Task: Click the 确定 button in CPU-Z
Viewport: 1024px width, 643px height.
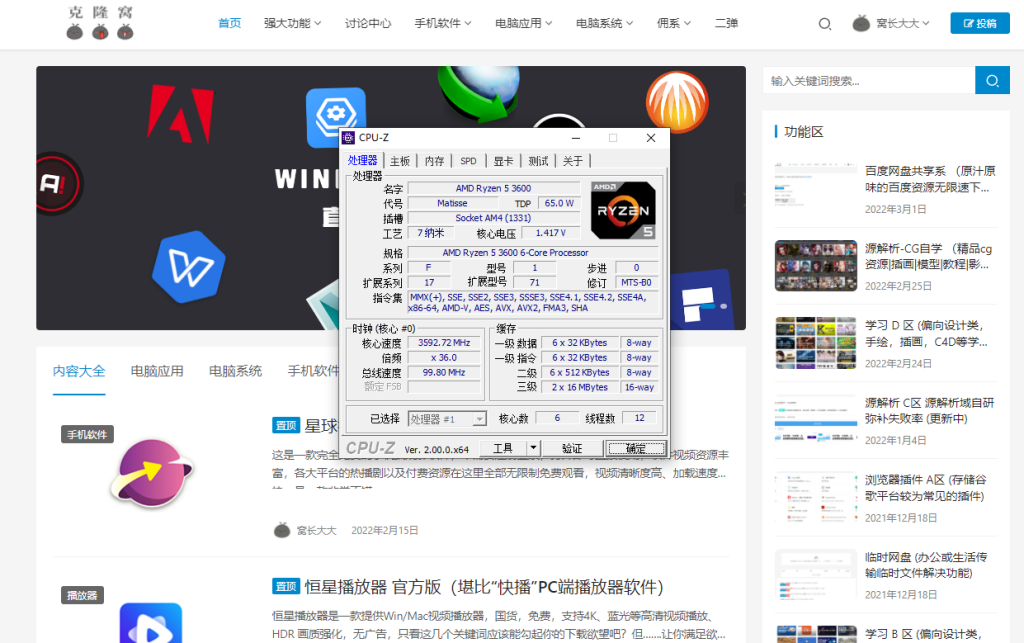Action: pos(636,448)
